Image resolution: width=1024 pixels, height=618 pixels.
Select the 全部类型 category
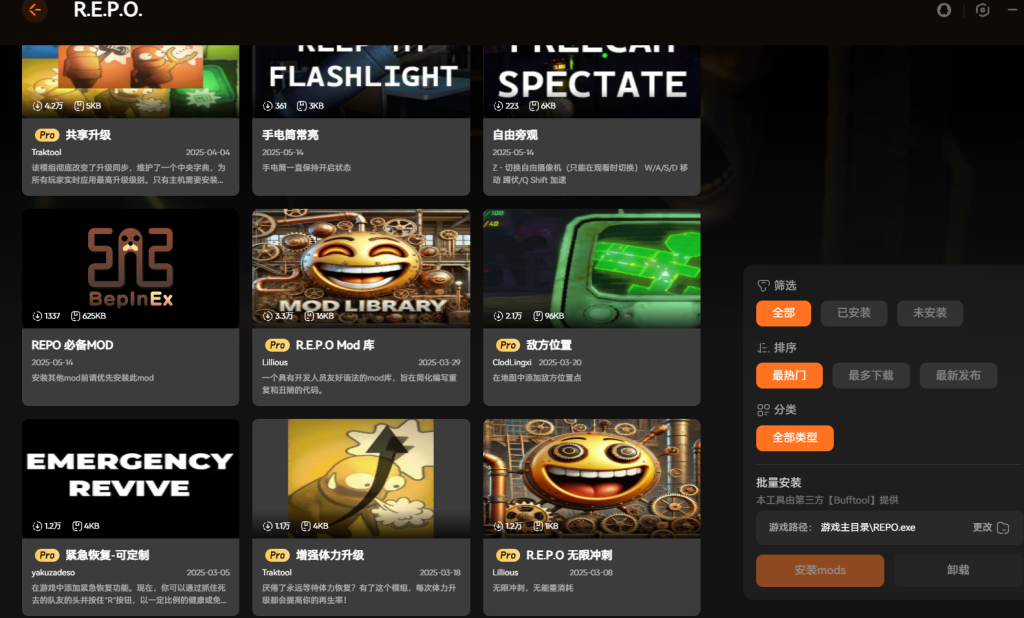(795, 438)
